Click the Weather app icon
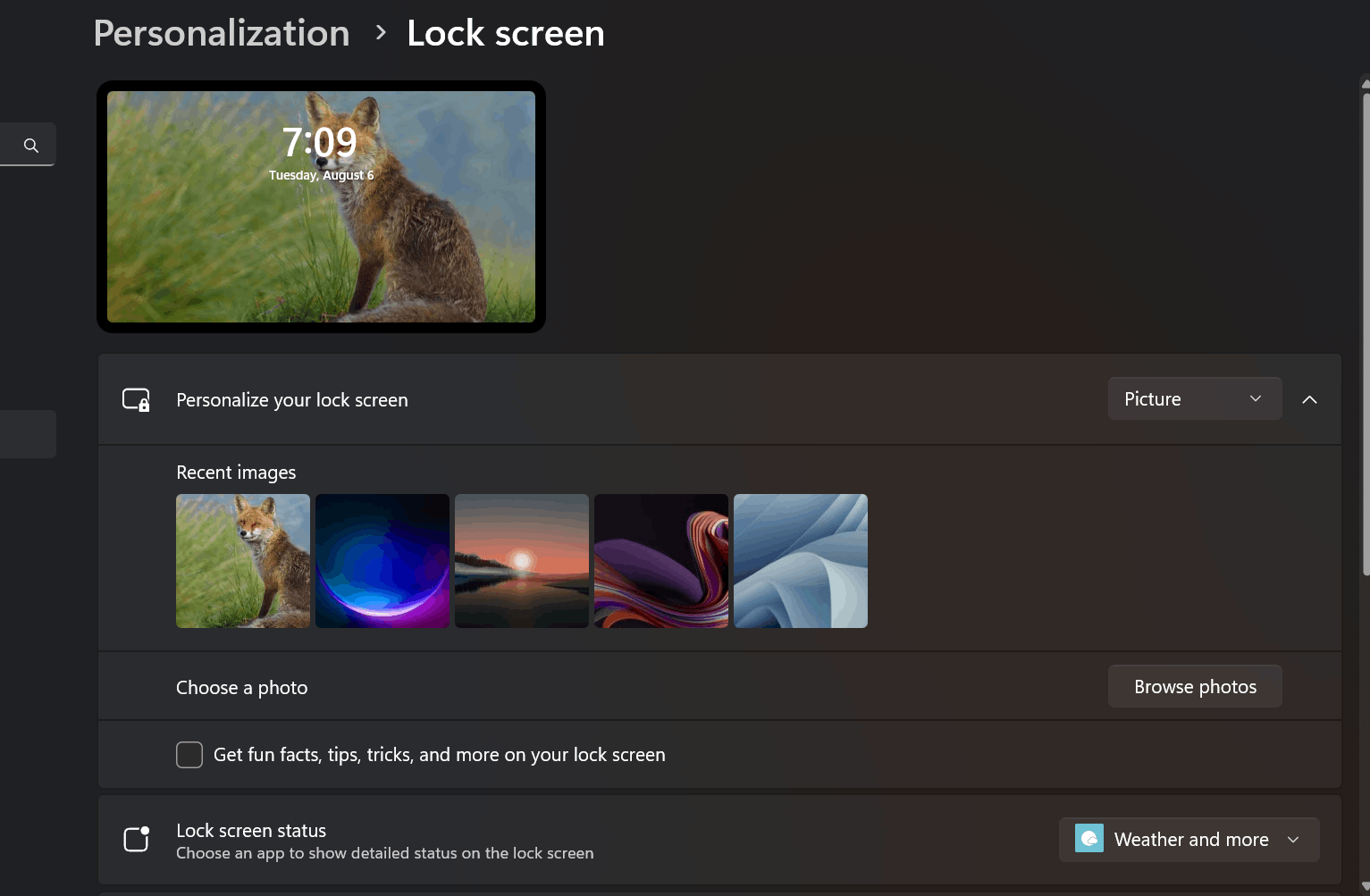Image resolution: width=1370 pixels, height=896 pixels. [x=1088, y=839]
